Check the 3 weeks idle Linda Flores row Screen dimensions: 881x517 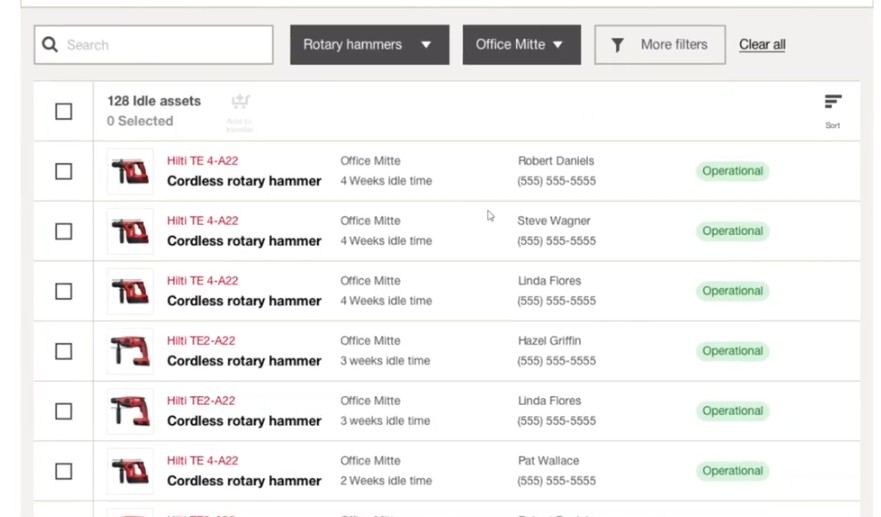63,411
